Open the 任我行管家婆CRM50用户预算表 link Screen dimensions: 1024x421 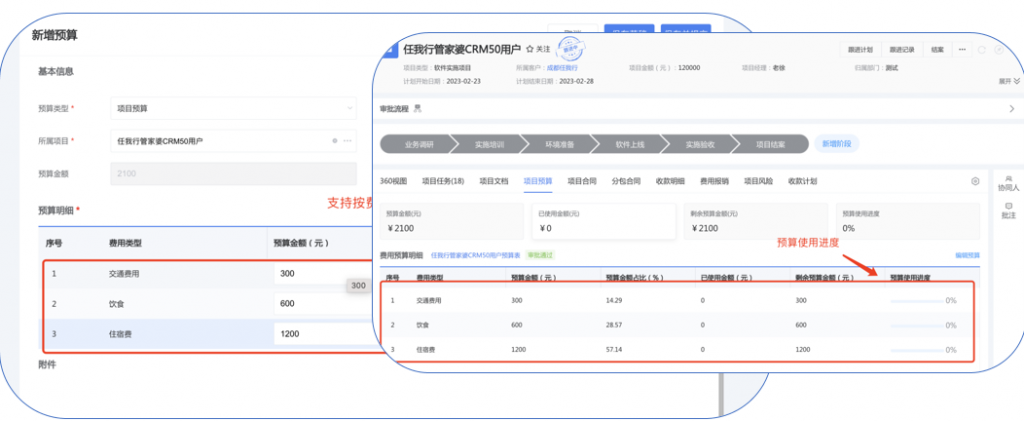coord(475,255)
